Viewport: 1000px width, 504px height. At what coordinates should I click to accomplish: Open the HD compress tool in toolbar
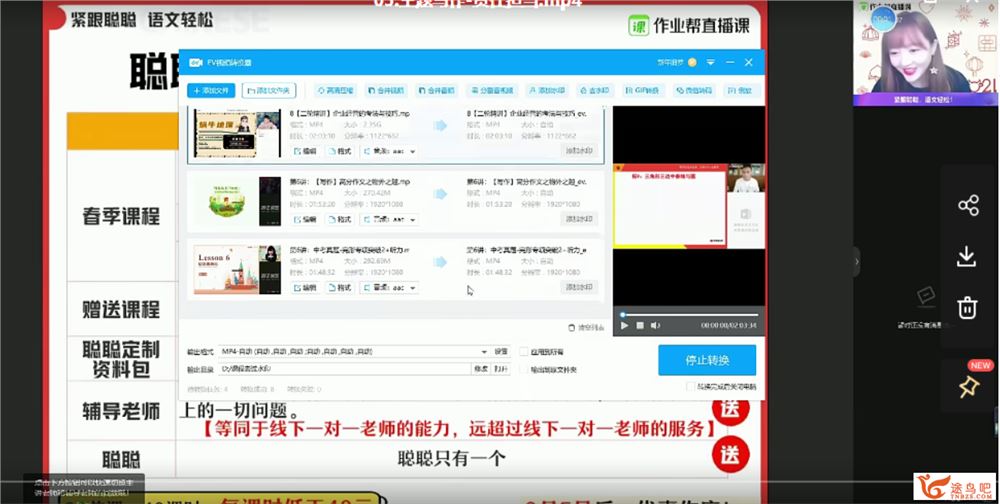point(335,91)
